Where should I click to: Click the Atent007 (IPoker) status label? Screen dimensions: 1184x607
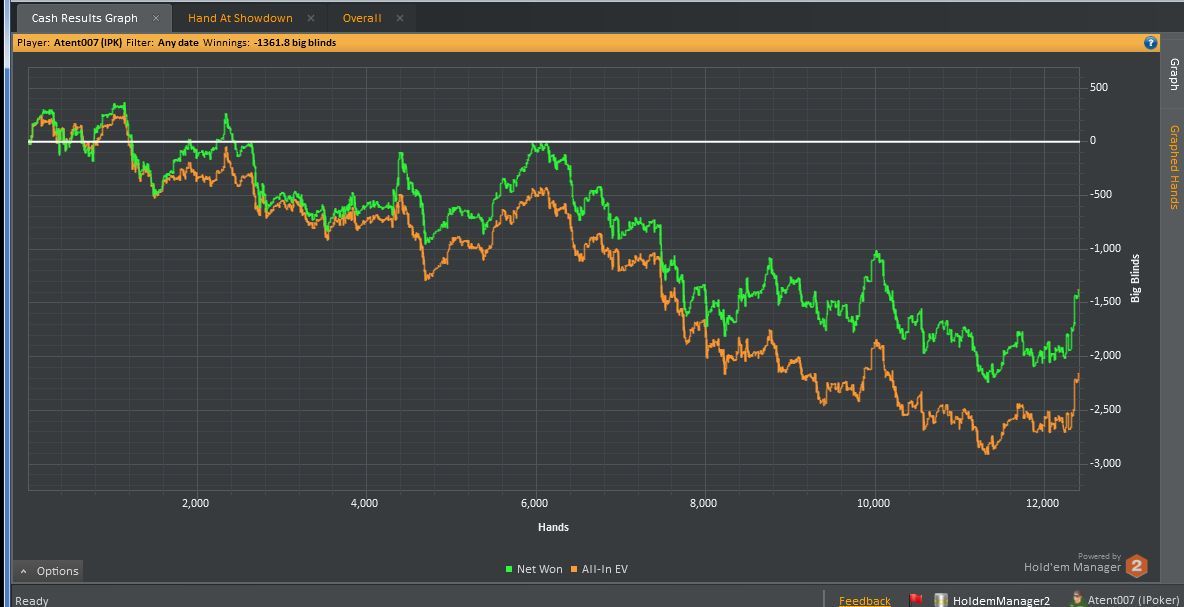(1135, 600)
